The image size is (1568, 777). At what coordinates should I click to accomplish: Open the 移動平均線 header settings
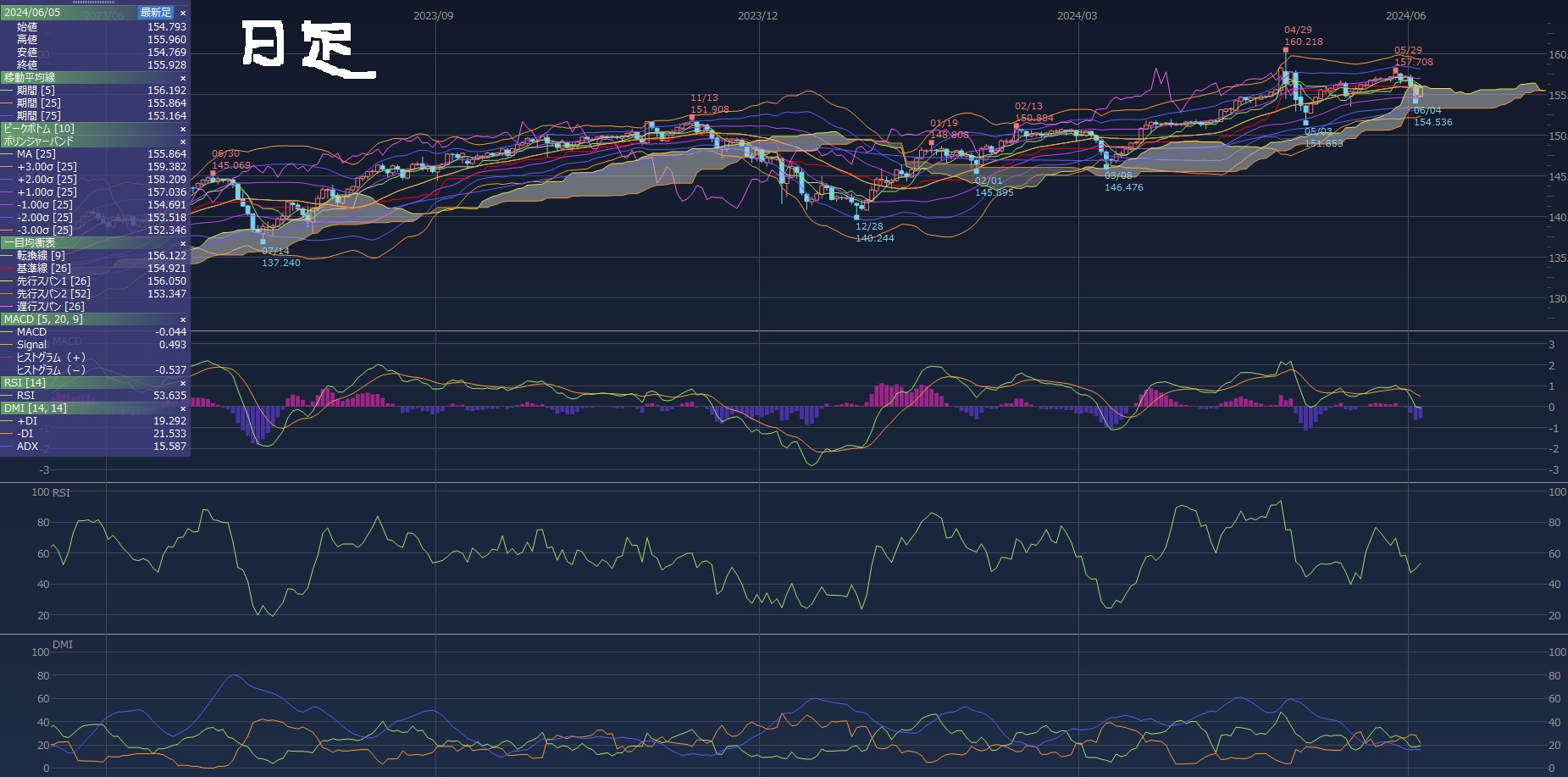pos(95,78)
